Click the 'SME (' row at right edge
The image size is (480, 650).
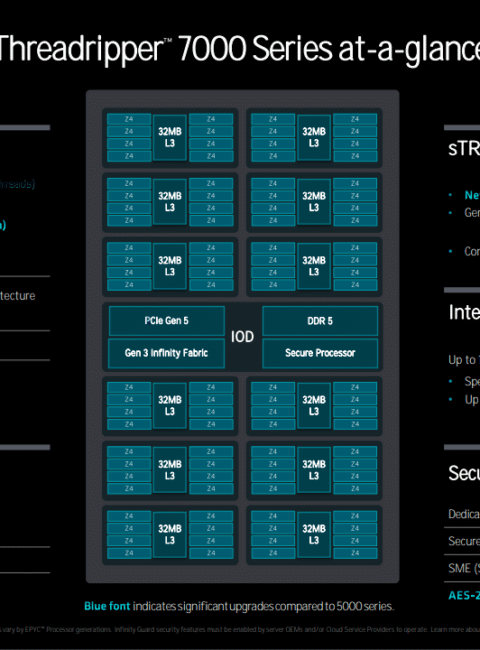(464, 568)
